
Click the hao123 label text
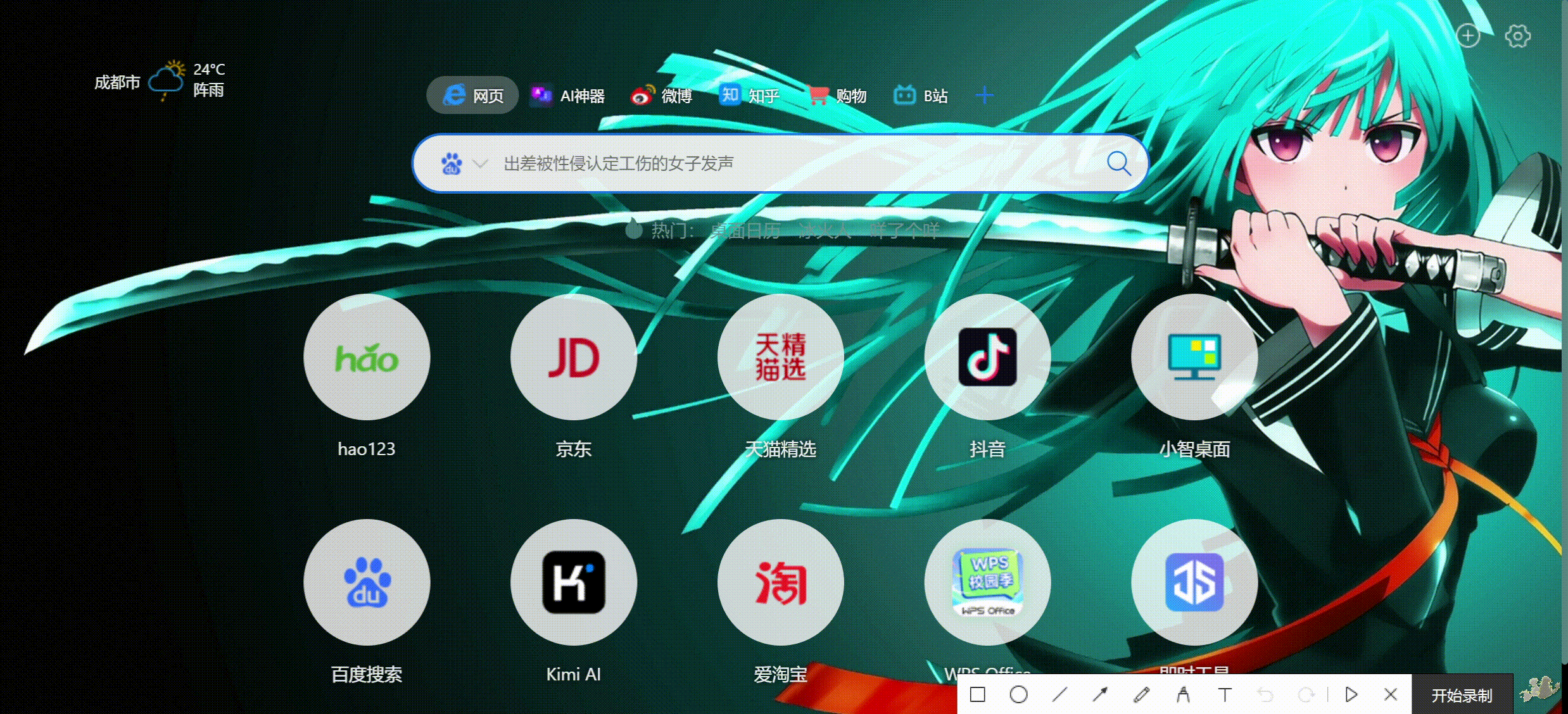click(366, 449)
